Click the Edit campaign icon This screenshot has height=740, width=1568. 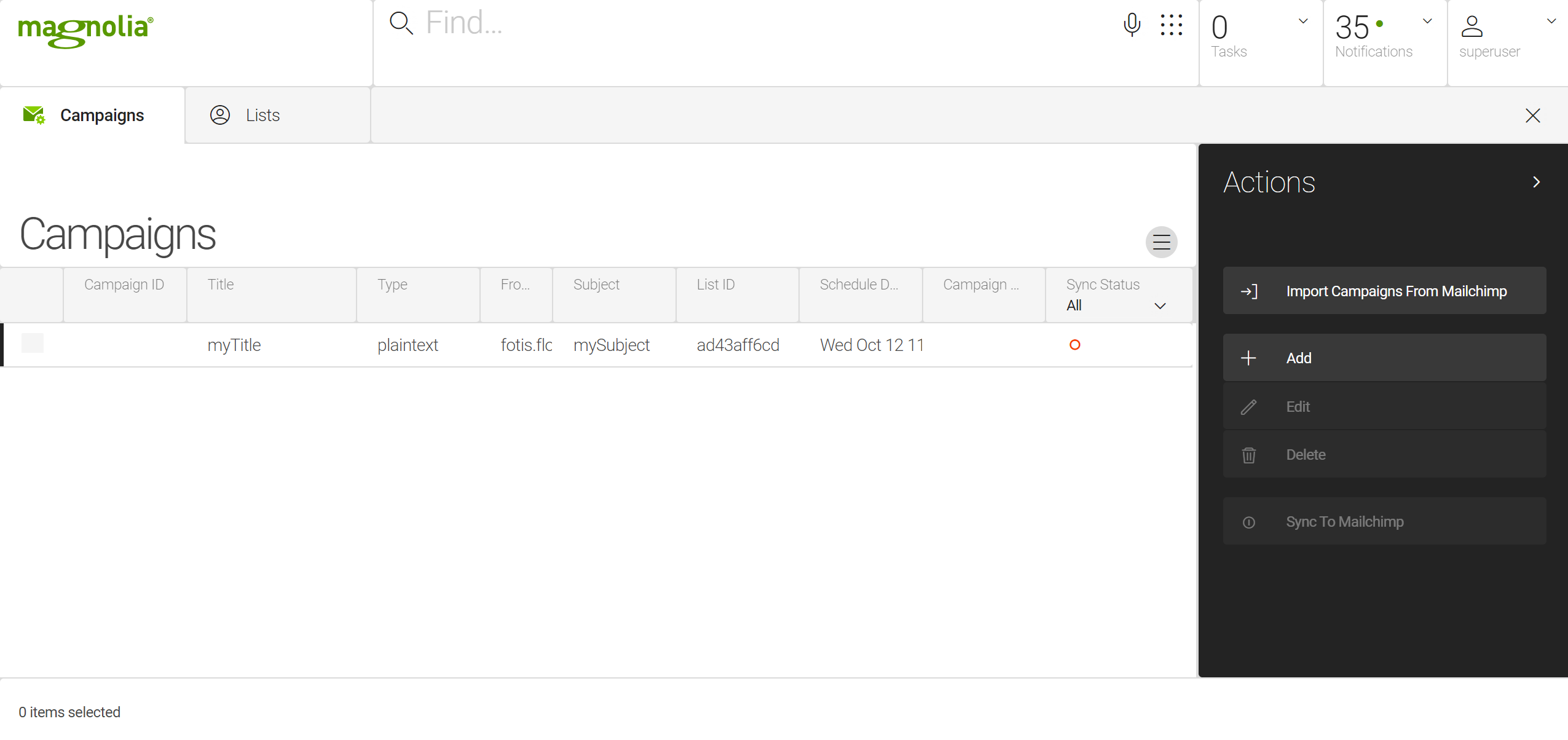(1249, 406)
